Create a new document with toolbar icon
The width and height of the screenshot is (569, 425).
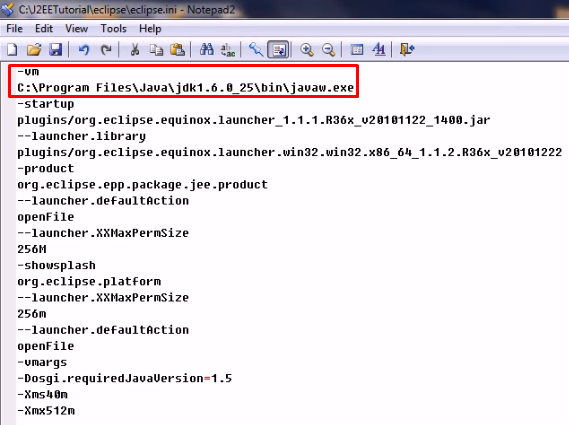(x=12, y=49)
